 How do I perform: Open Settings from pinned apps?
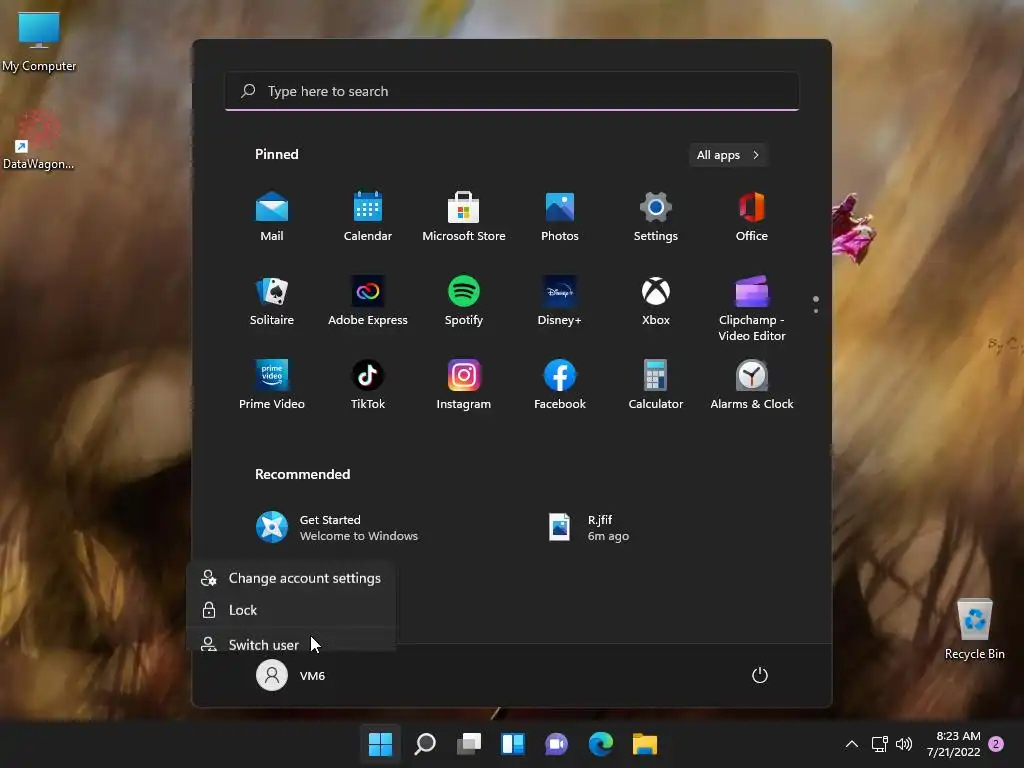pos(656,217)
